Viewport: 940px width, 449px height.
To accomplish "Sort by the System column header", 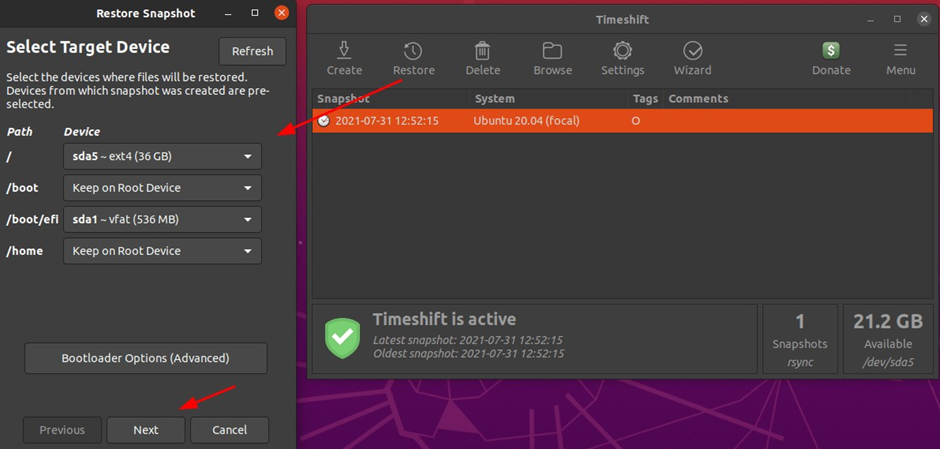I will pos(548,99).
